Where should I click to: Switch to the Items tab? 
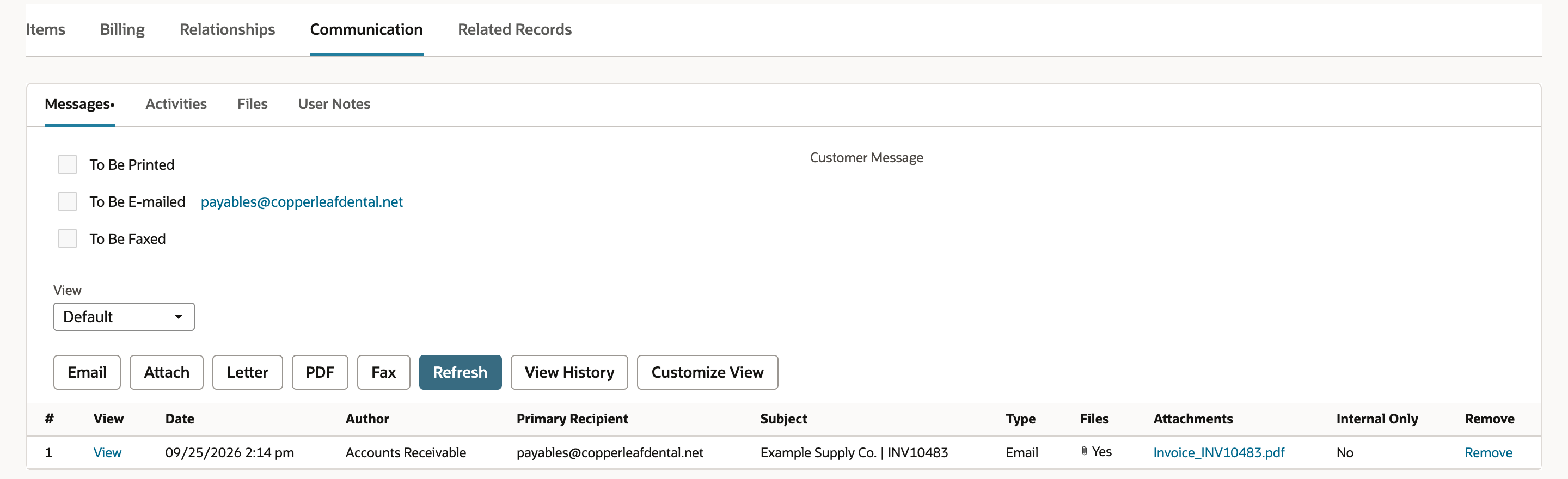pos(46,29)
